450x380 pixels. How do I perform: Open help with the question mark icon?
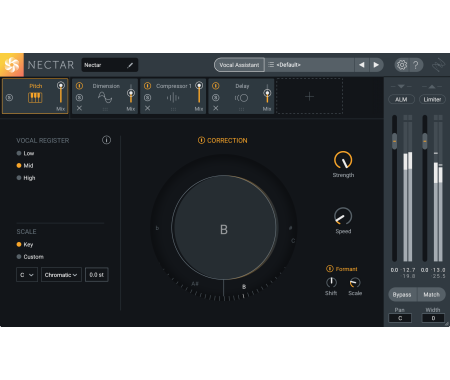[416, 65]
